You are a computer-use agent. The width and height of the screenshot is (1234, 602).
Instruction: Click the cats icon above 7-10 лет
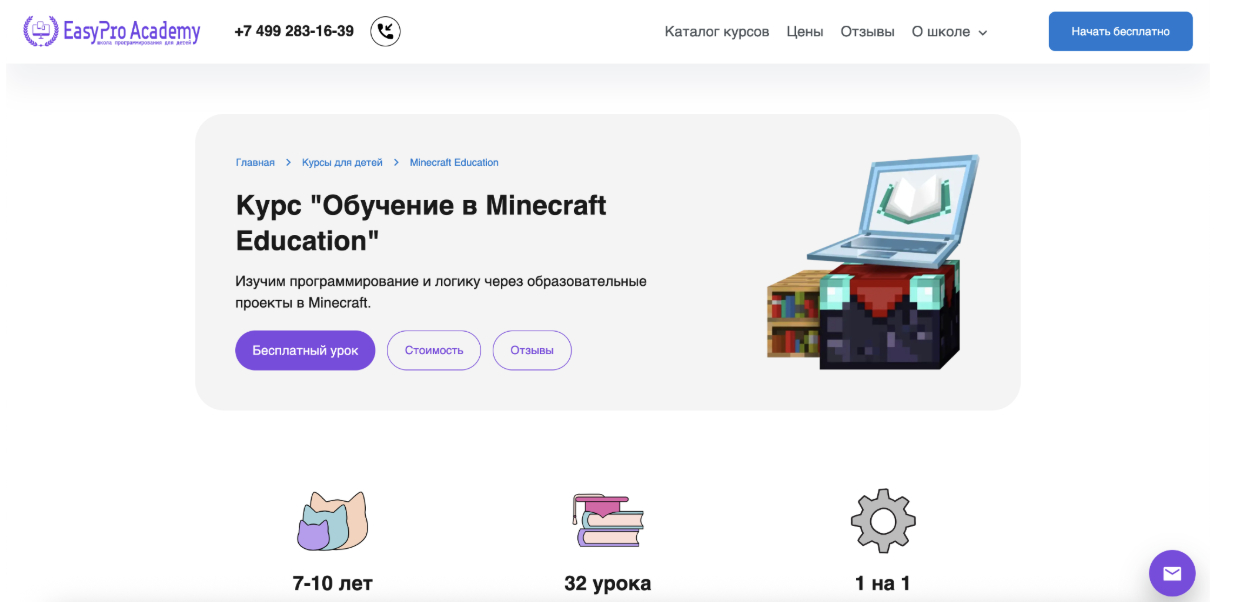[x=333, y=520]
